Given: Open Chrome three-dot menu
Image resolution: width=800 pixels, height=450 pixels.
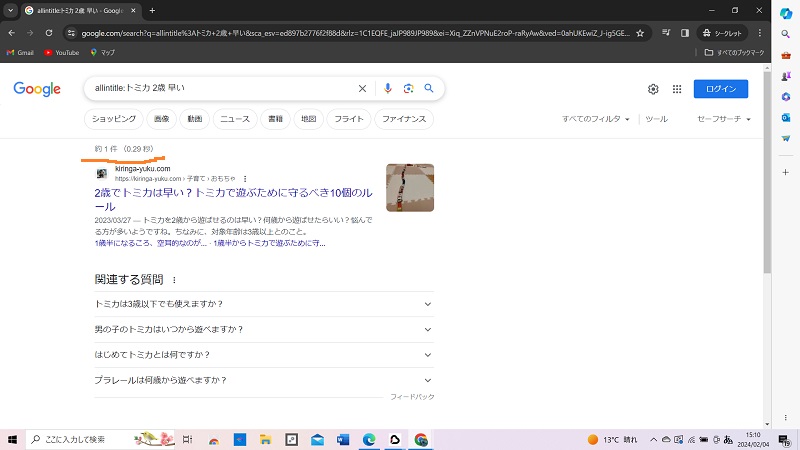Looking at the screenshot, I should coord(760,33).
